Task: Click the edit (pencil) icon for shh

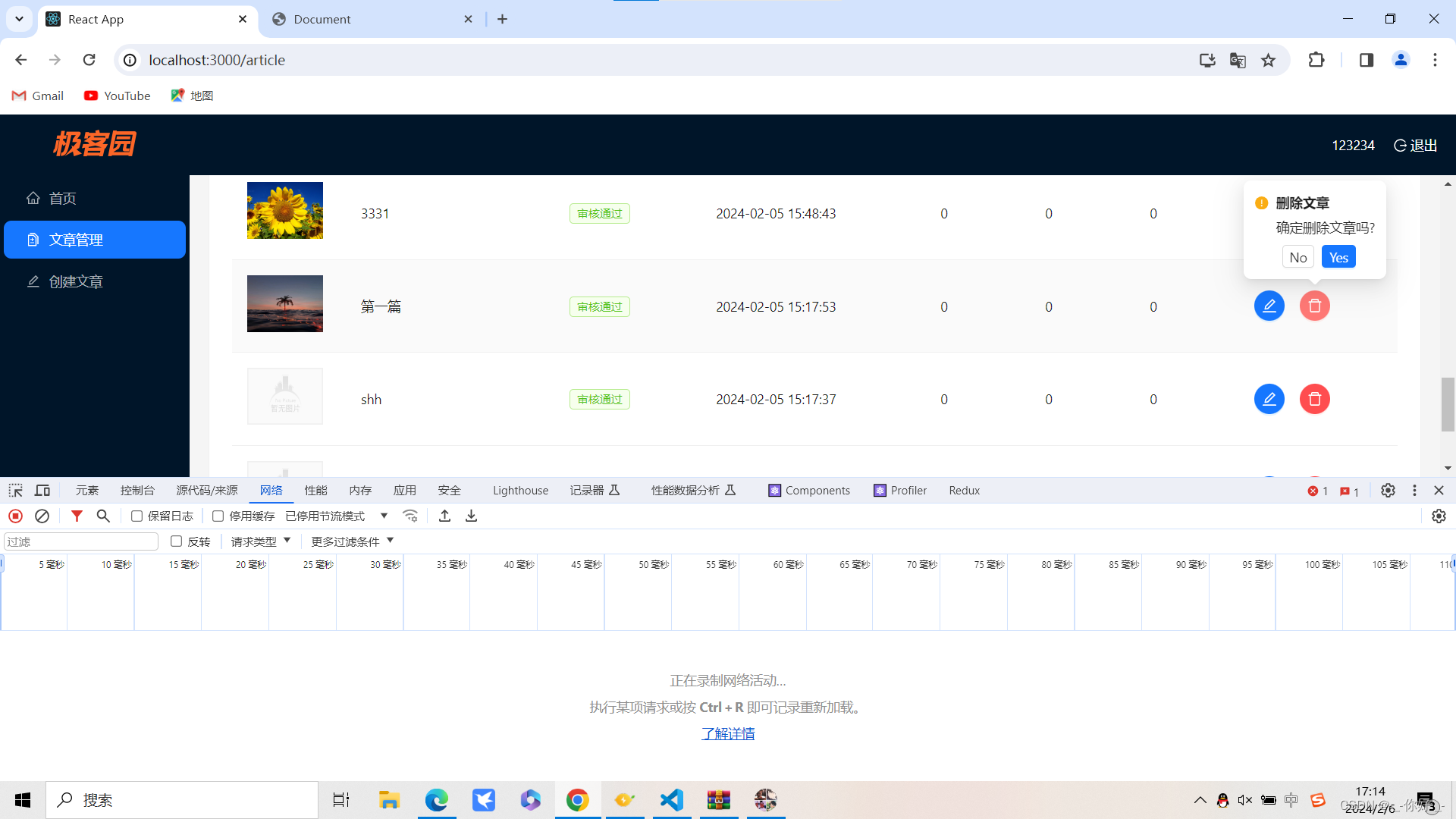Action: pos(1269,399)
